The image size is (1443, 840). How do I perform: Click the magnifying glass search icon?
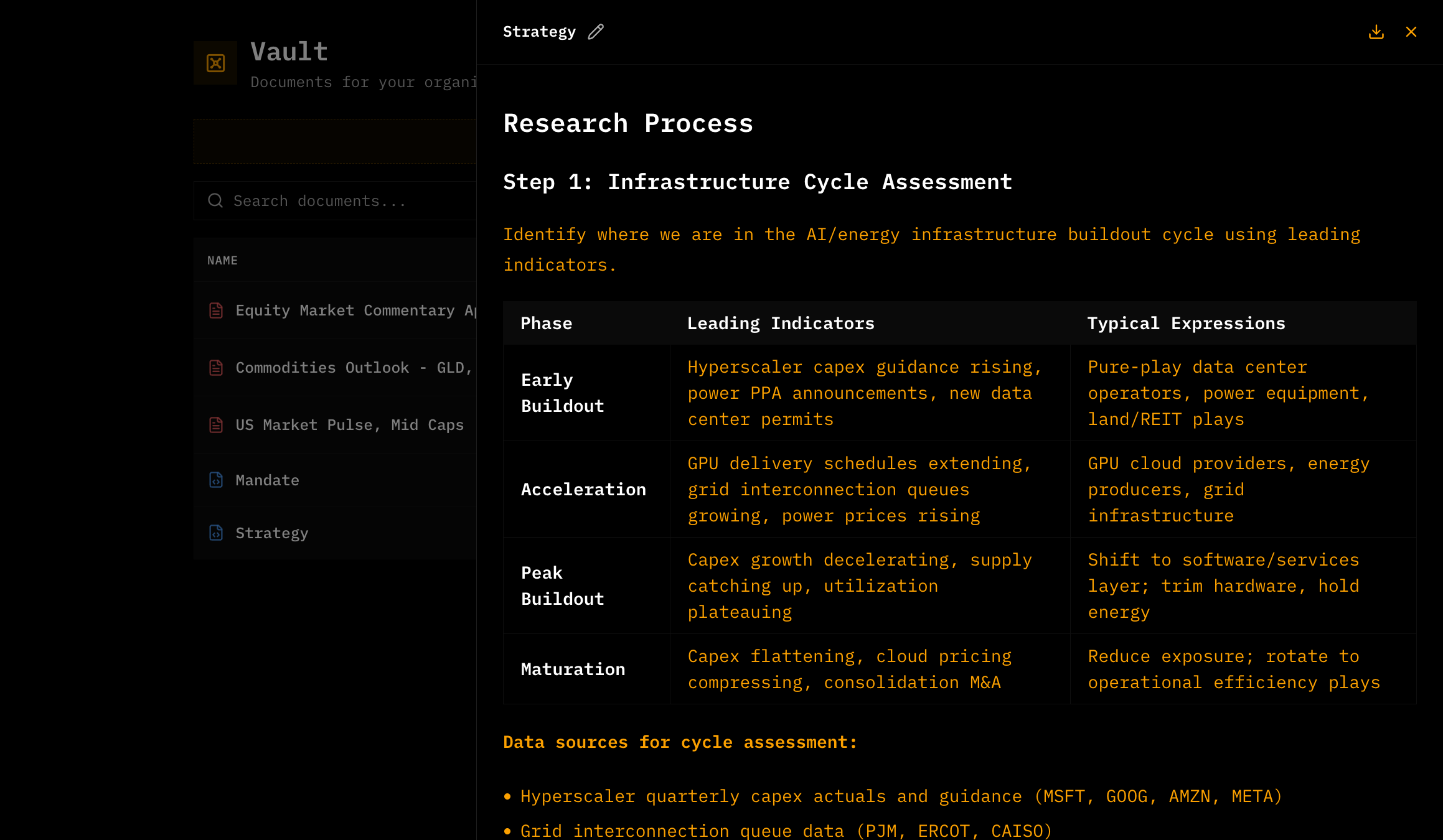click(x=215, y=200)
